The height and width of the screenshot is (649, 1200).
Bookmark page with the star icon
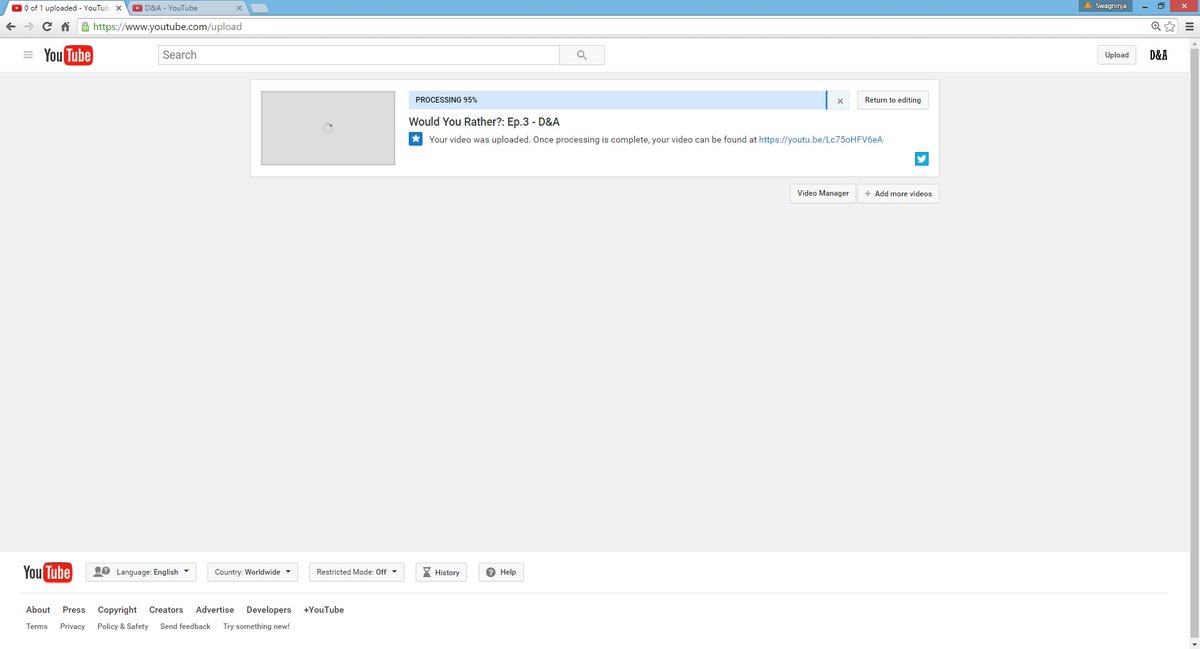1170,26
